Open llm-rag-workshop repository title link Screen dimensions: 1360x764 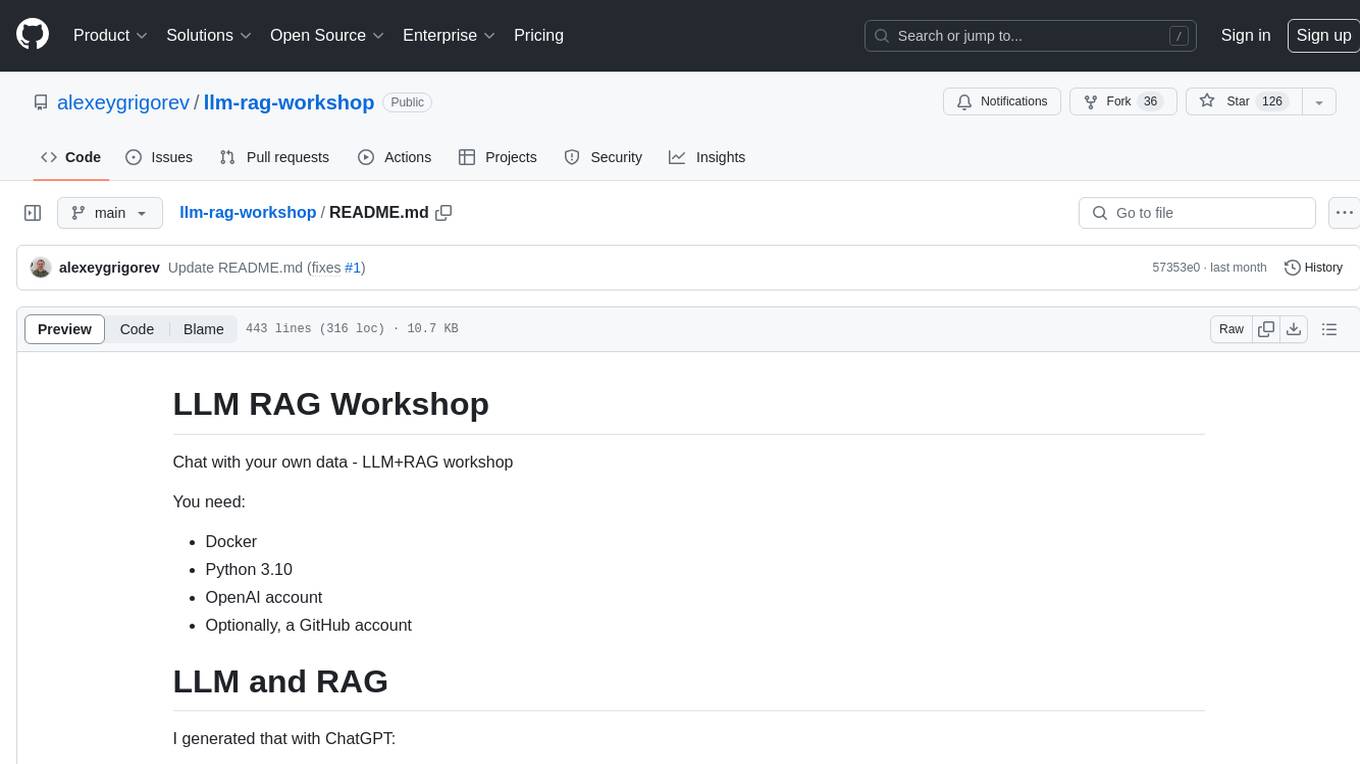pyautogui.click(x=289, y=102)
